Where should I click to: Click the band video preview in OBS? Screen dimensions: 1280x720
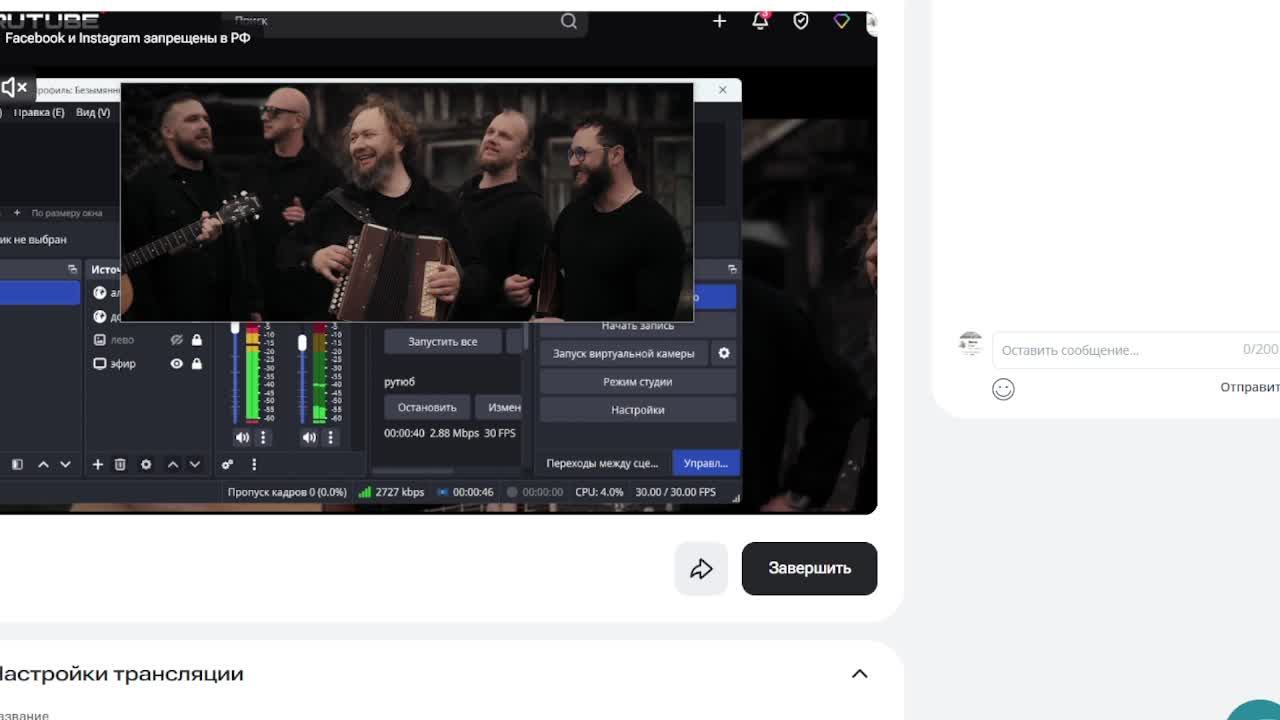[407, 203]
